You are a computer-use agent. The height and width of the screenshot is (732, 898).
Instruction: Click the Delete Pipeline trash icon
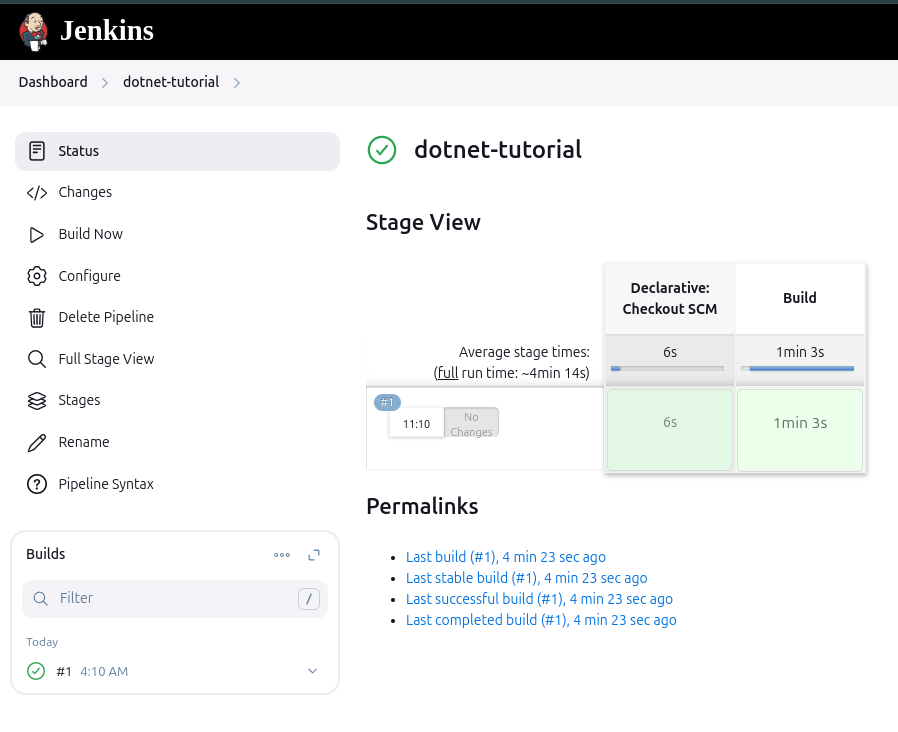(x=37, y=317)
